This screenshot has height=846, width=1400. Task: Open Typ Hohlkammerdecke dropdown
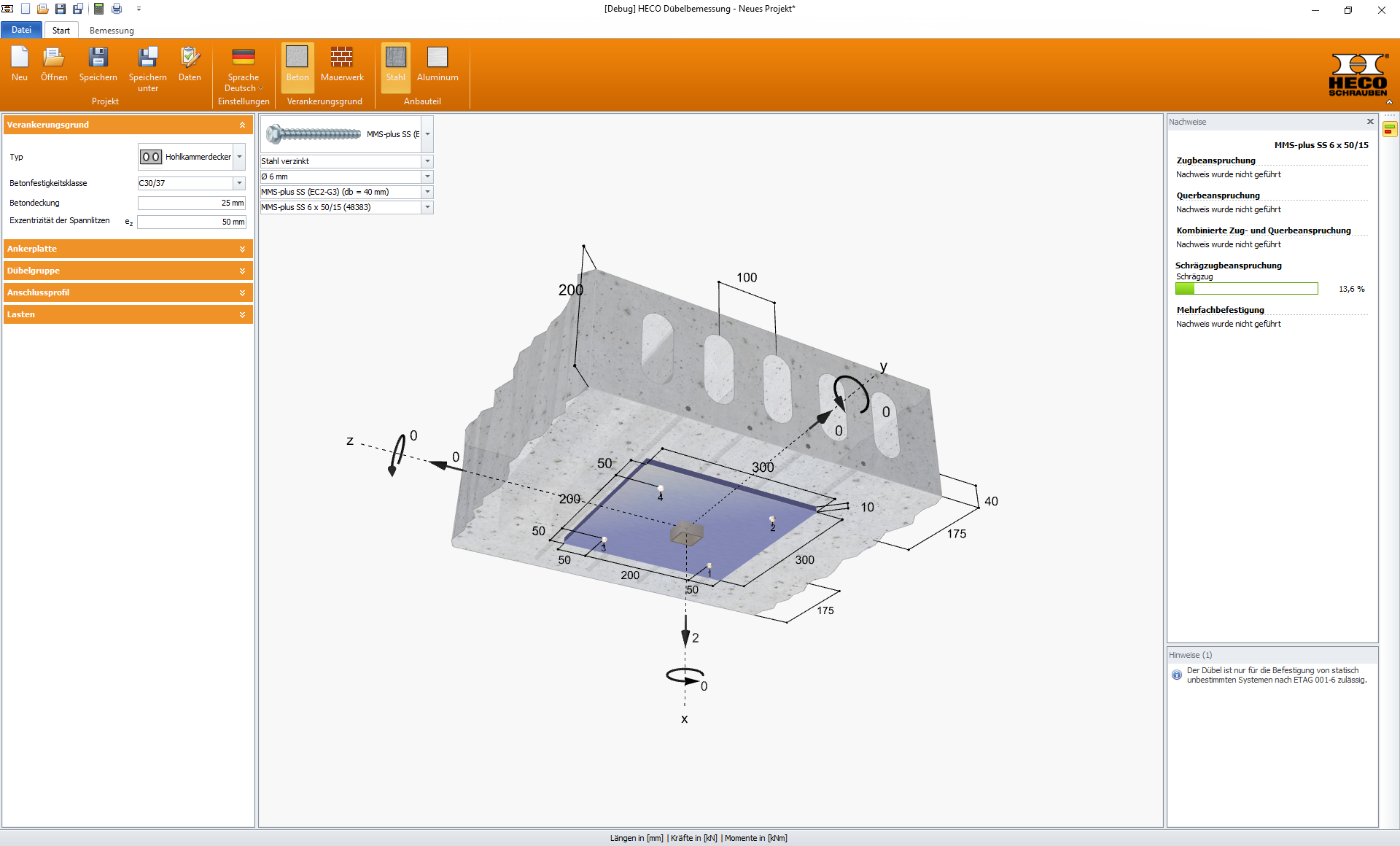click(x=239, y=157)
